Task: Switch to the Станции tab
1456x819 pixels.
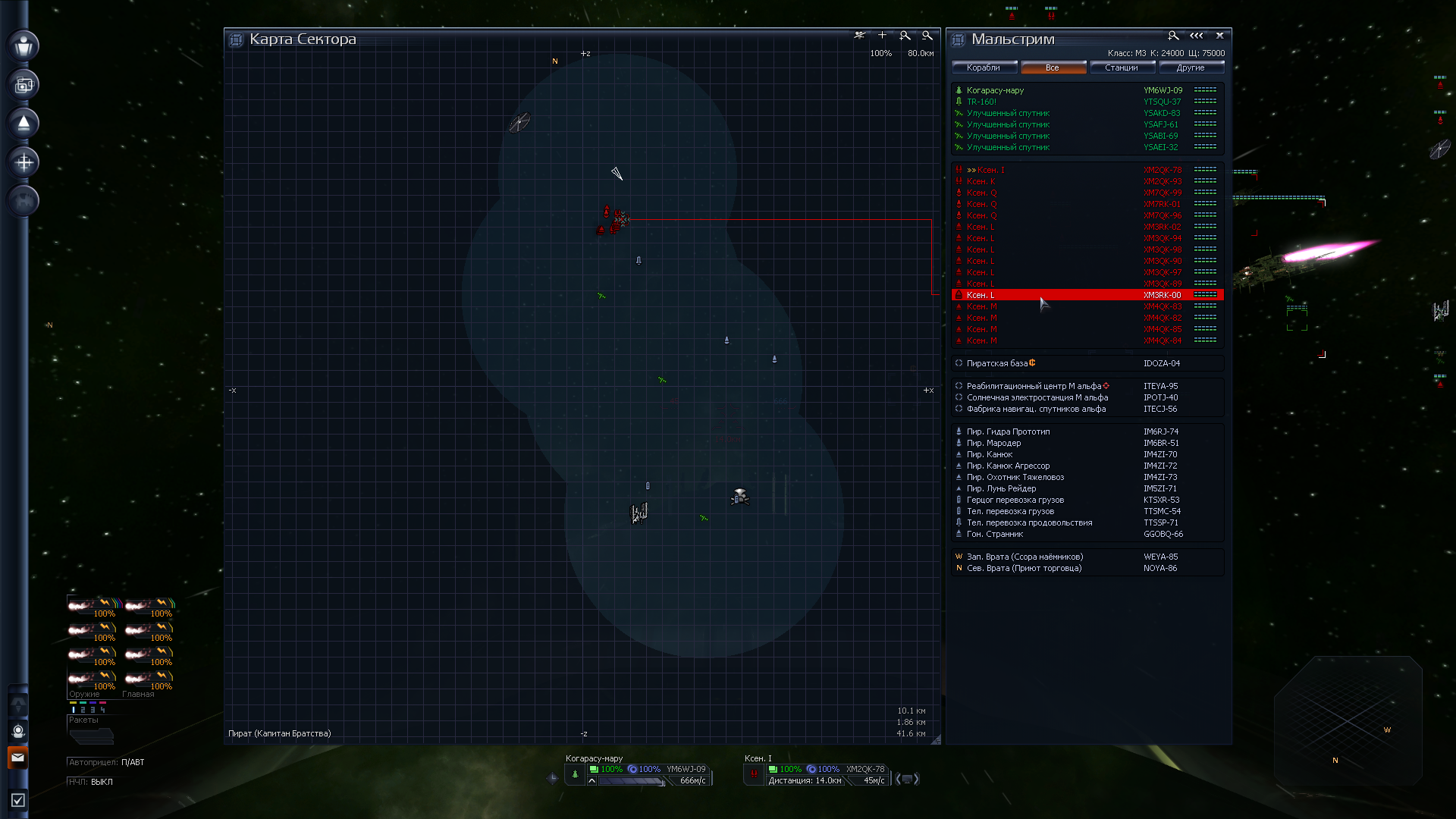Action: (1122, 67)
